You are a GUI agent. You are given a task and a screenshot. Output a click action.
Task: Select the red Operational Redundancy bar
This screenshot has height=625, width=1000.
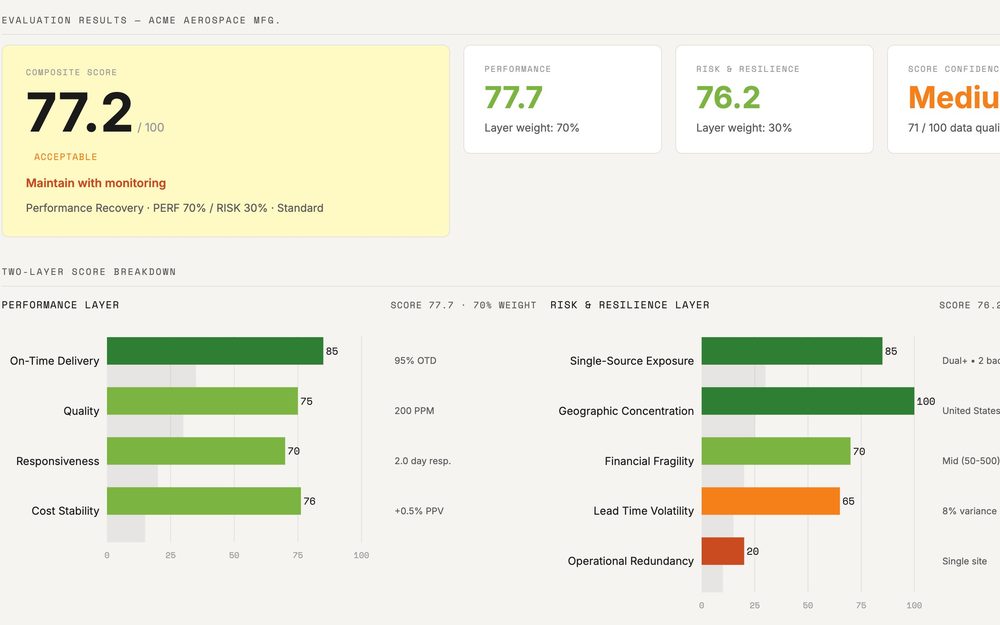[723, 551]
